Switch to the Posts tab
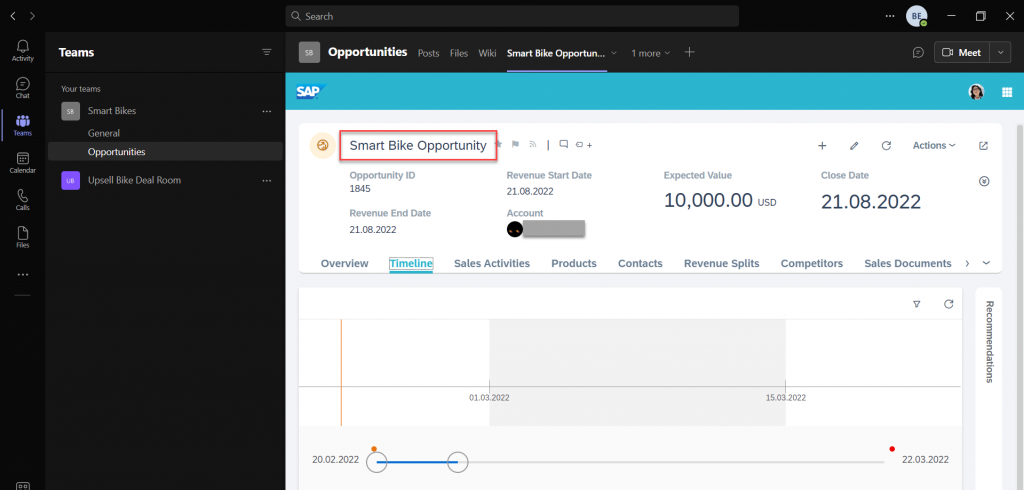 pyautogui.click(x=428, y=53)
